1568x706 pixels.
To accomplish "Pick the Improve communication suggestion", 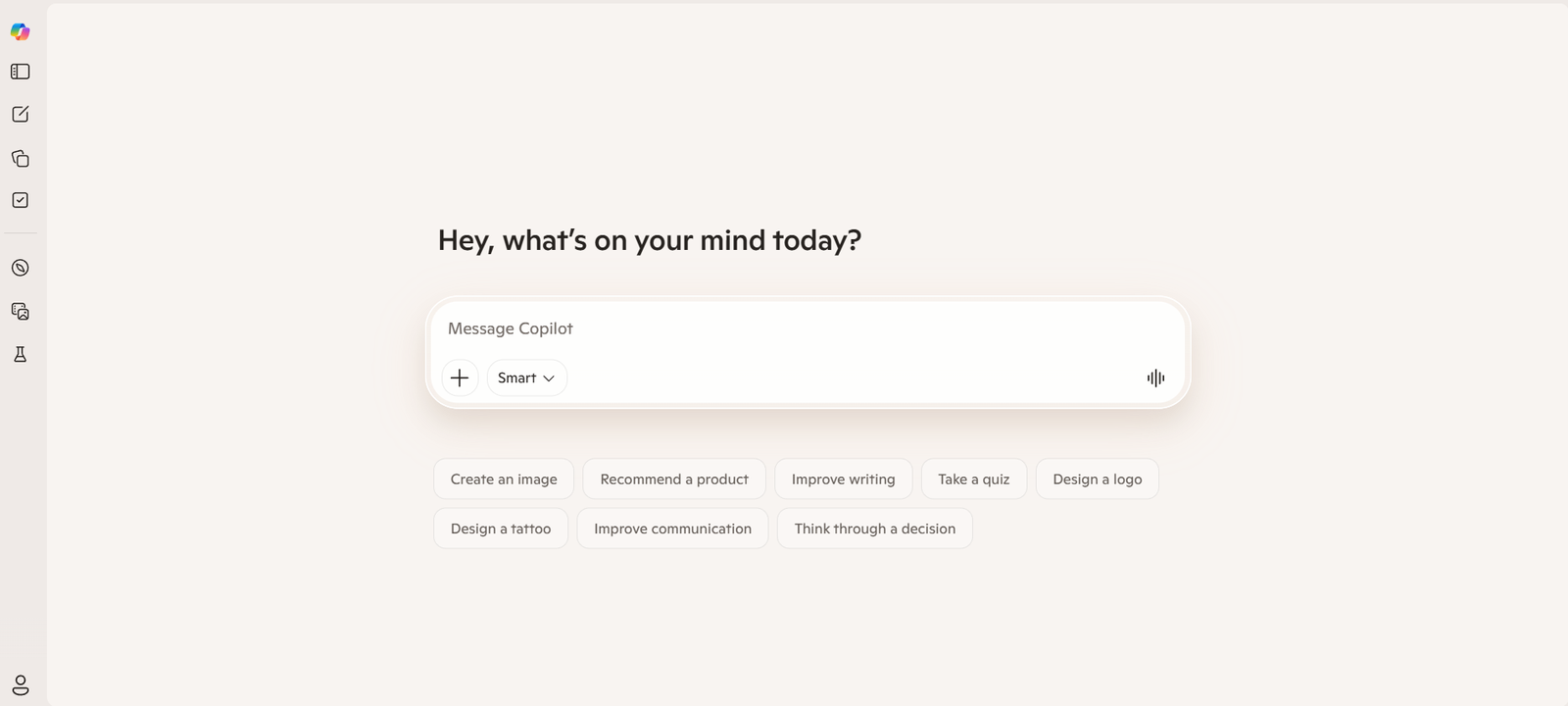I will (672, 529).
